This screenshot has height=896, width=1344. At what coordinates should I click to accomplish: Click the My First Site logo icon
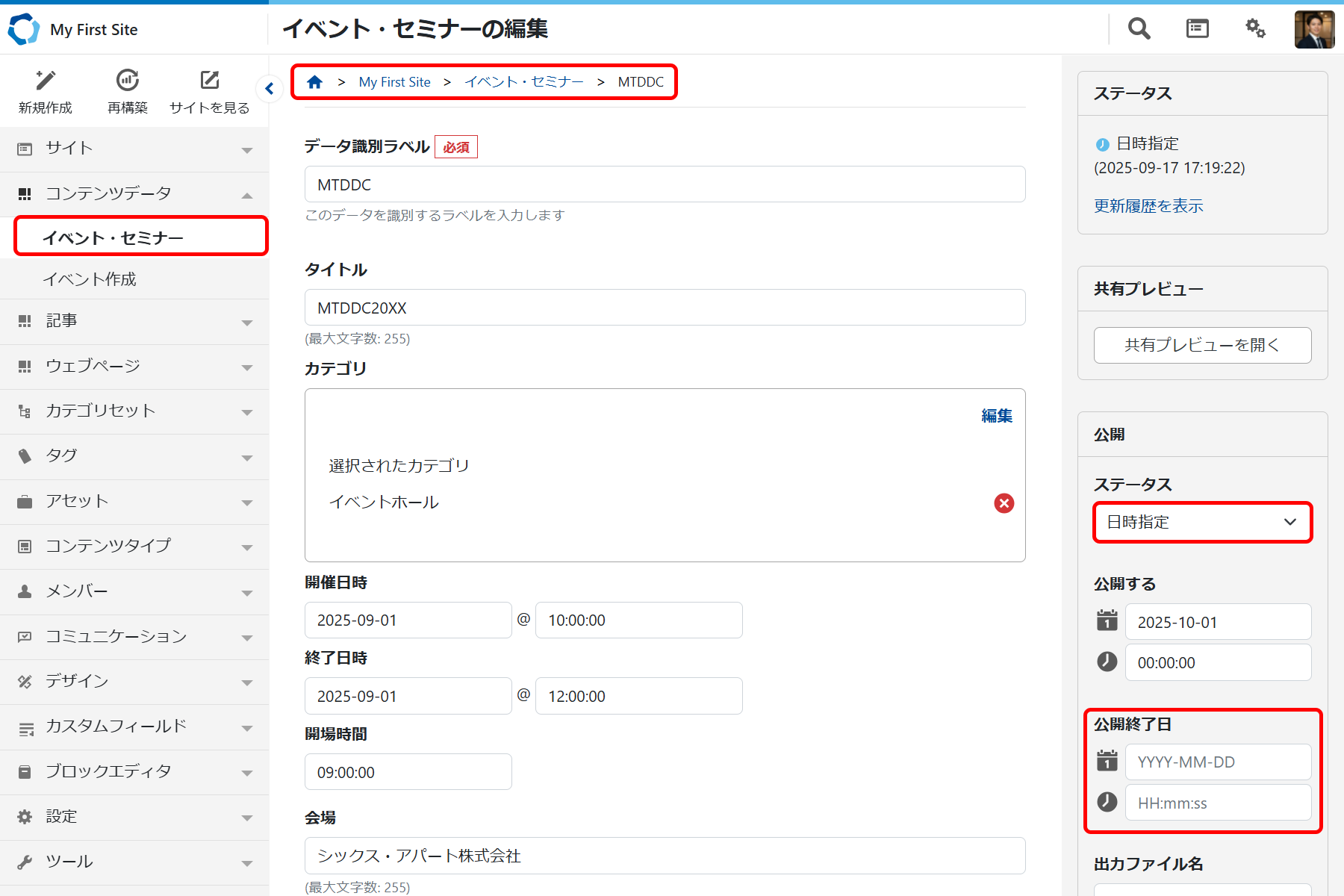24,29
